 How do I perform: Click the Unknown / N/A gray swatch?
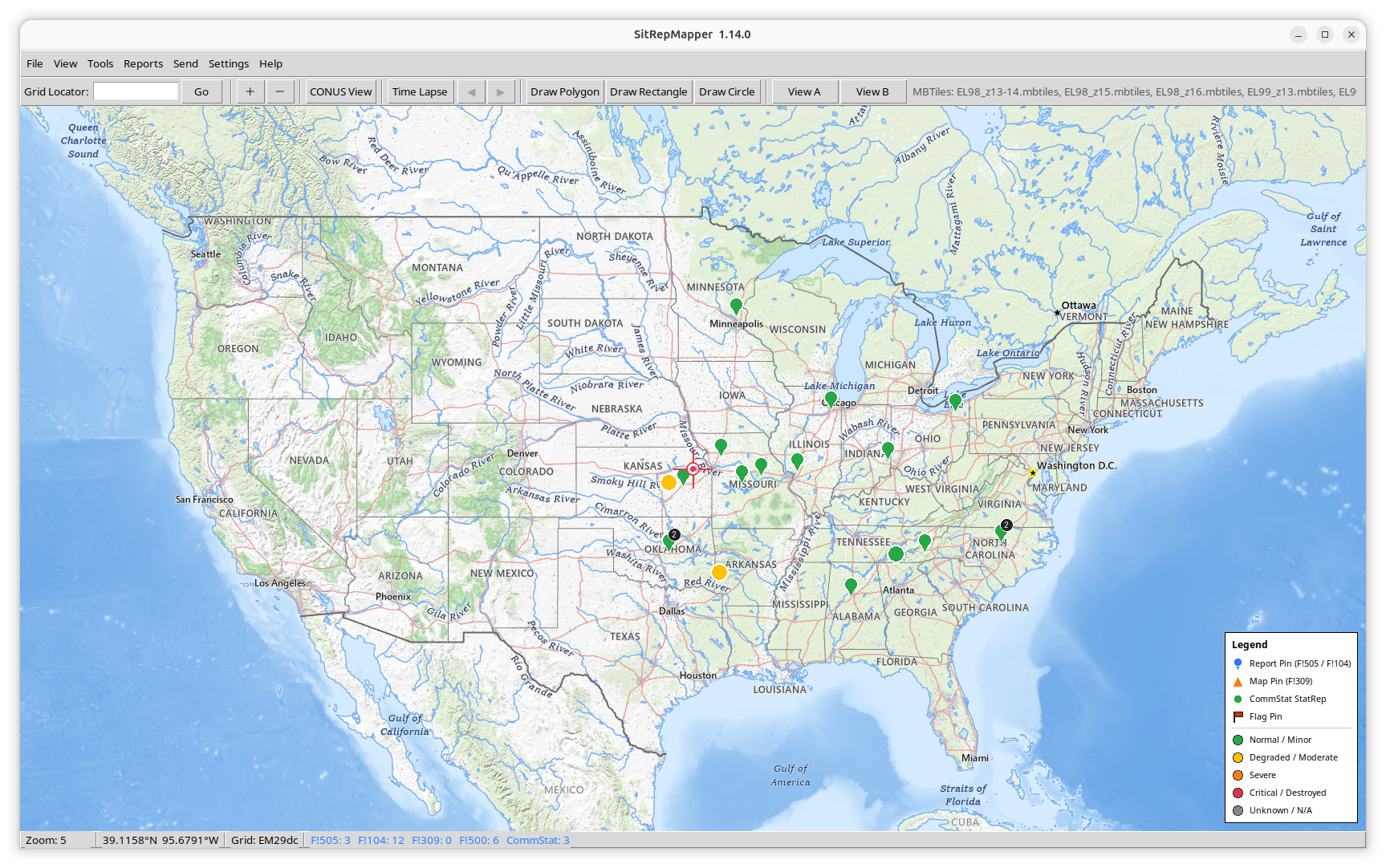point(1238,810)
